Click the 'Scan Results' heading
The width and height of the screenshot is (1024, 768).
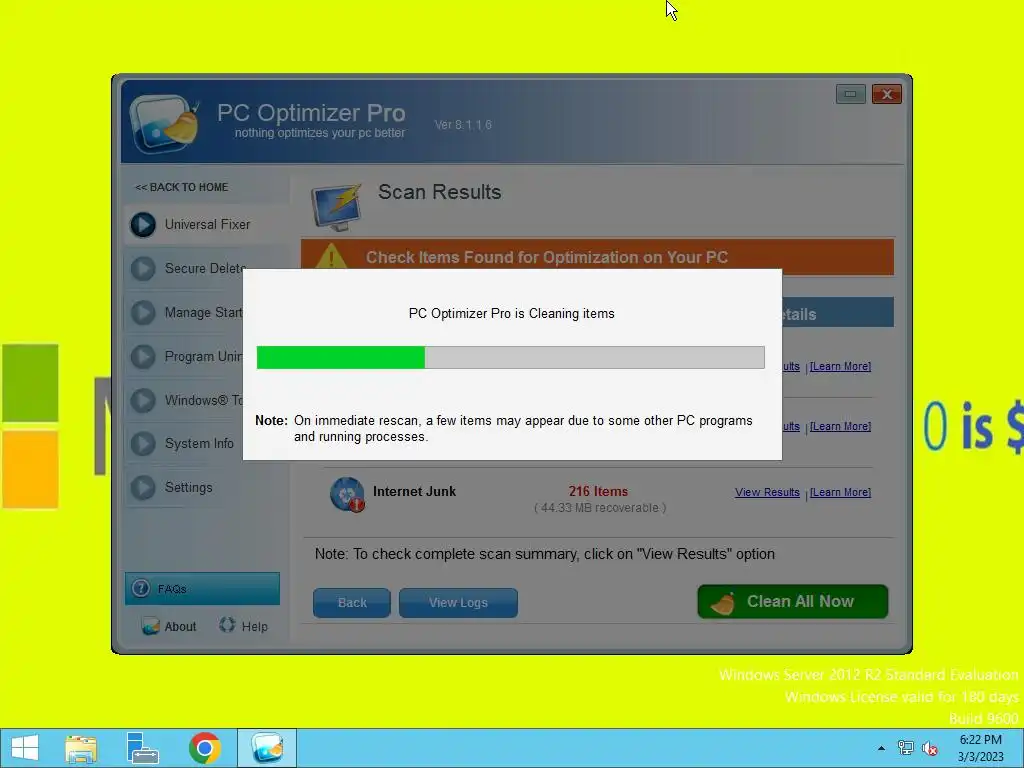click(x=440, y=192)
